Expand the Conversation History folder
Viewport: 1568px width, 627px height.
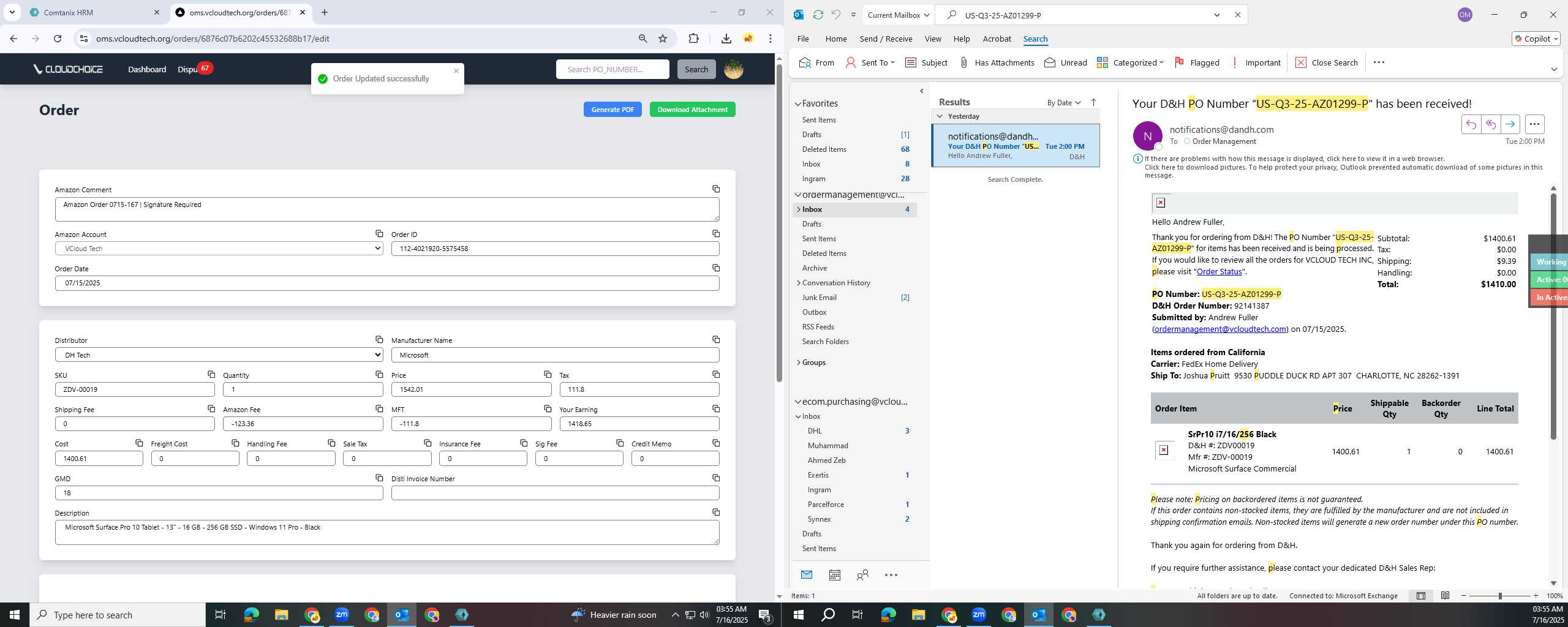(799, 283)
